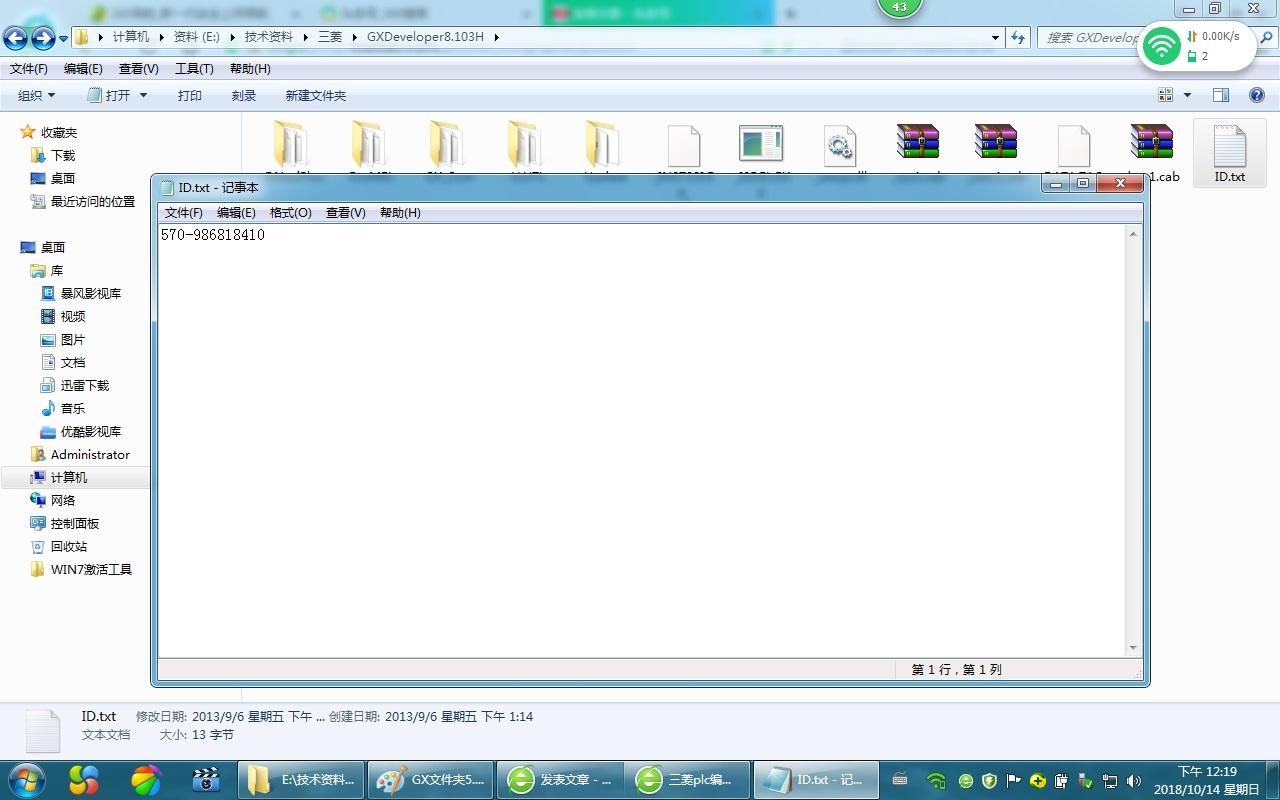
Task: Toggle the preview pane button in Explorer
Action: (x=1221, y=95)
